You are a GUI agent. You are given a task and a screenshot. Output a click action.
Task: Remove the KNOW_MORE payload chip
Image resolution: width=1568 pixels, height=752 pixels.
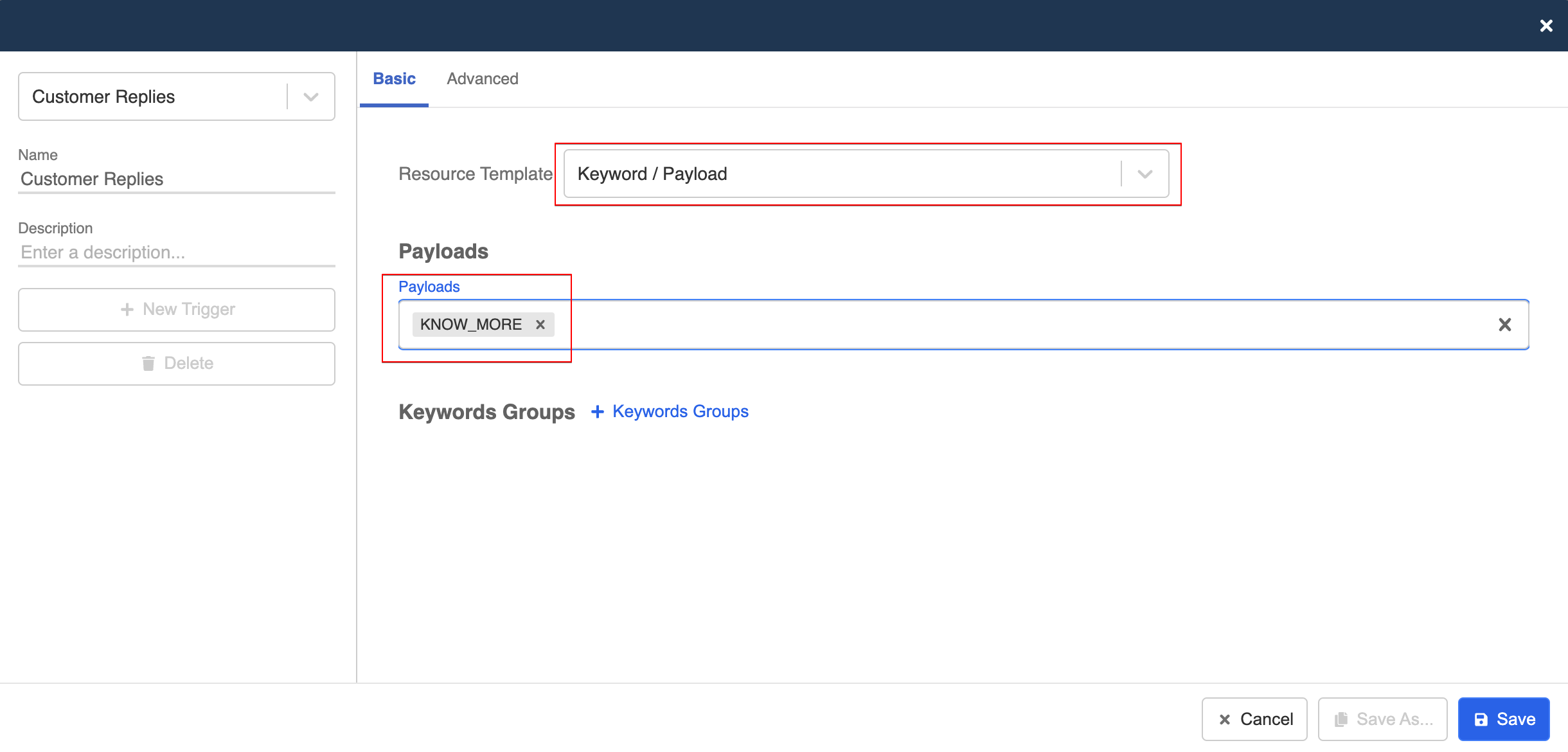point(540,325)
